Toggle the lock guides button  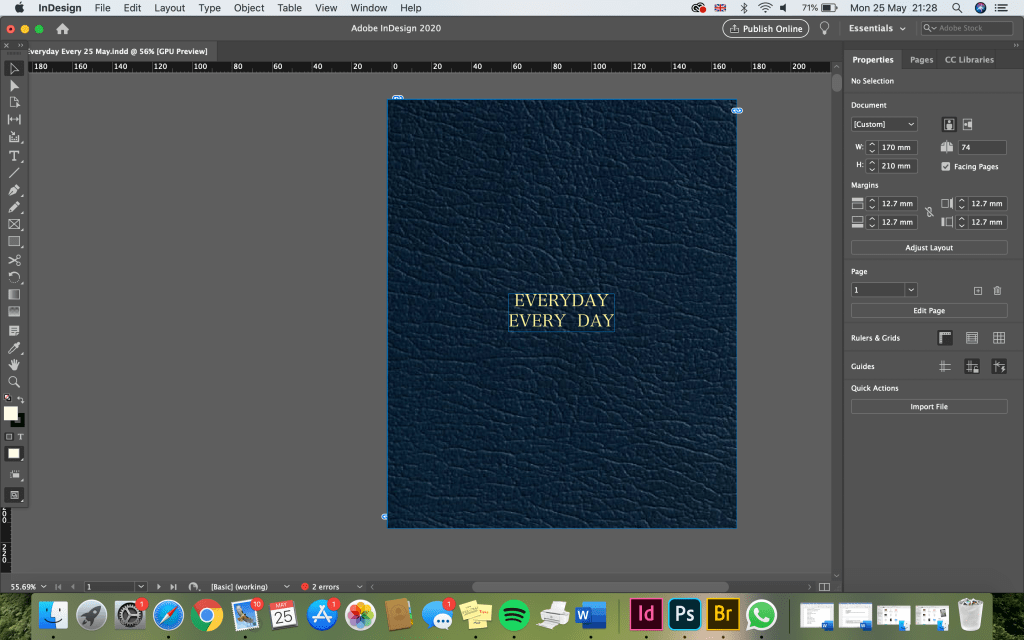click(971, 367)
